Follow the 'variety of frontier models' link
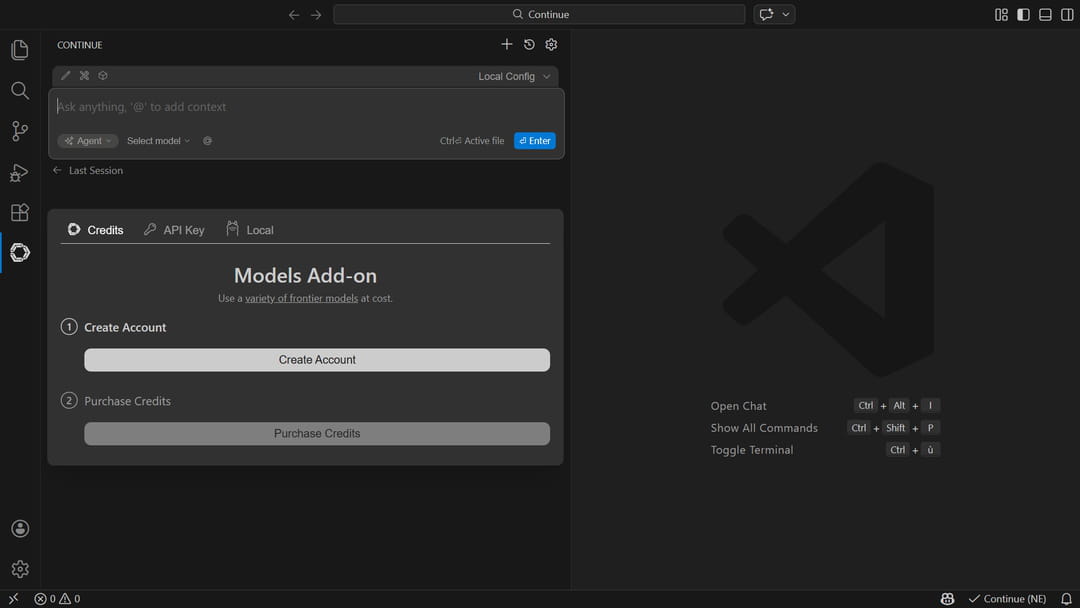 (x=301, y=298)
